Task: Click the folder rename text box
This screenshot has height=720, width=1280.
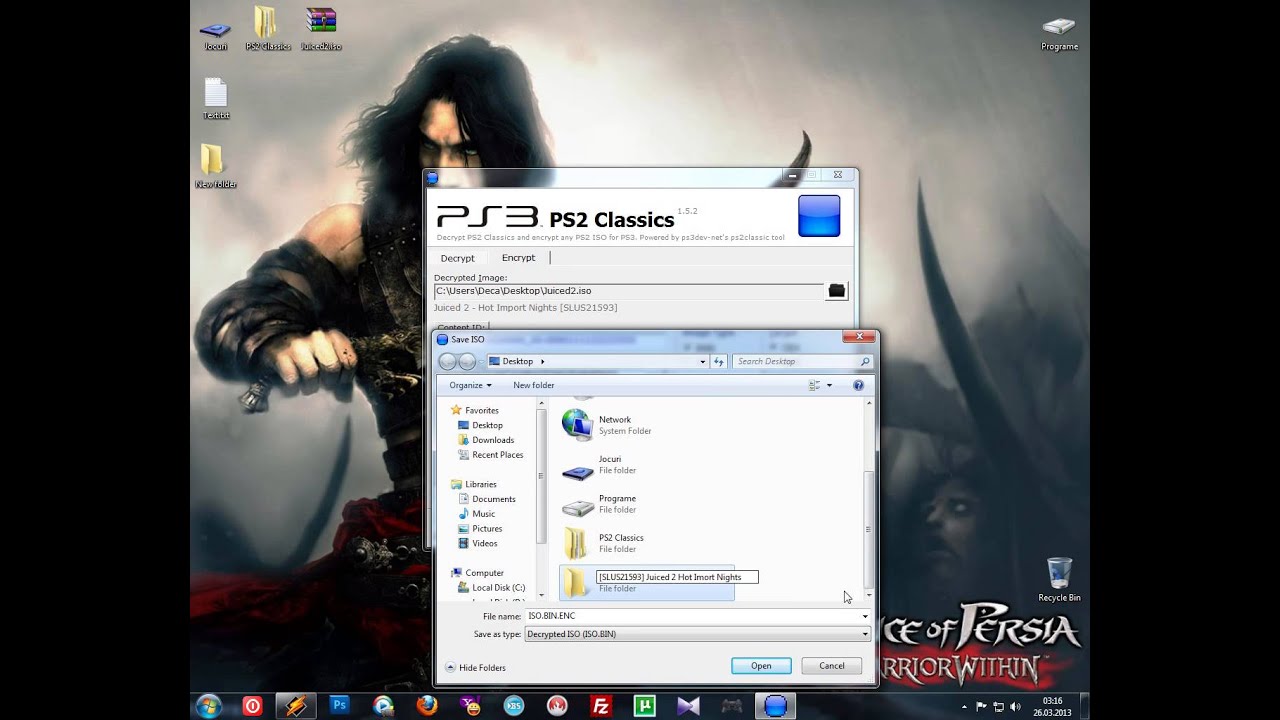Action: [x=677, y=577]
